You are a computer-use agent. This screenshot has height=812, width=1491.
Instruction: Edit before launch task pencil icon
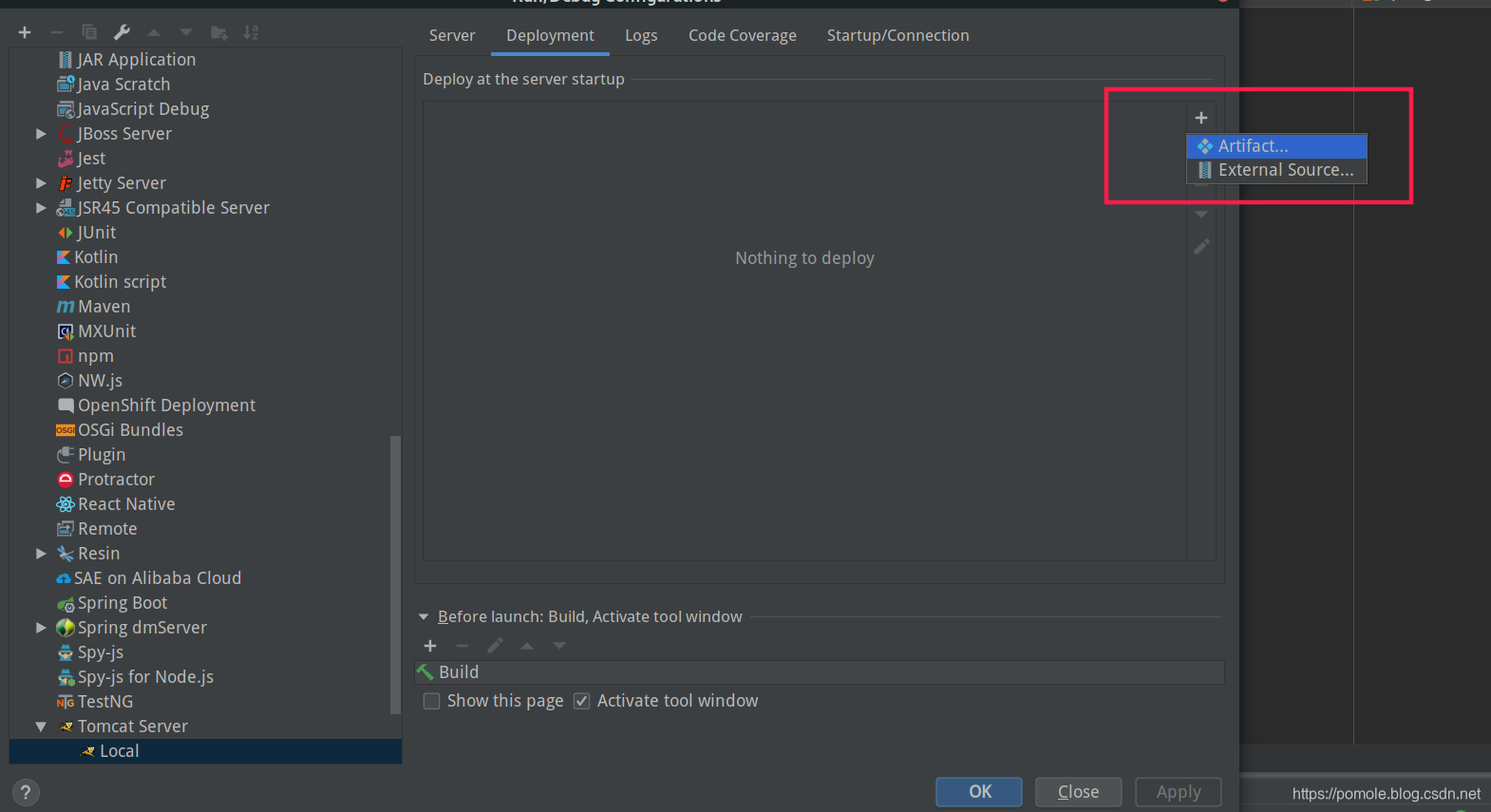495,646
